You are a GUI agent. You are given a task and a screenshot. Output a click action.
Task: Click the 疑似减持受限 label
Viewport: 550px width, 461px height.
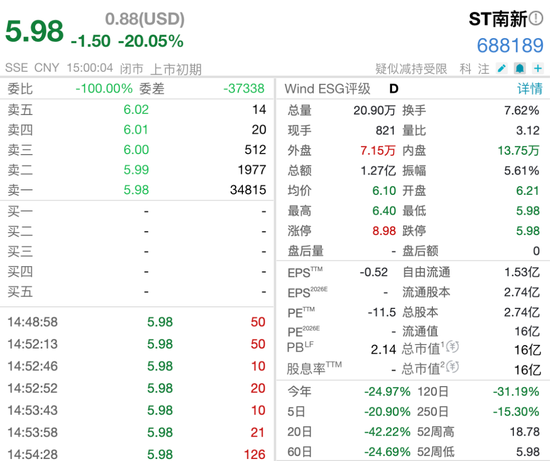click(x=411, y=69)
